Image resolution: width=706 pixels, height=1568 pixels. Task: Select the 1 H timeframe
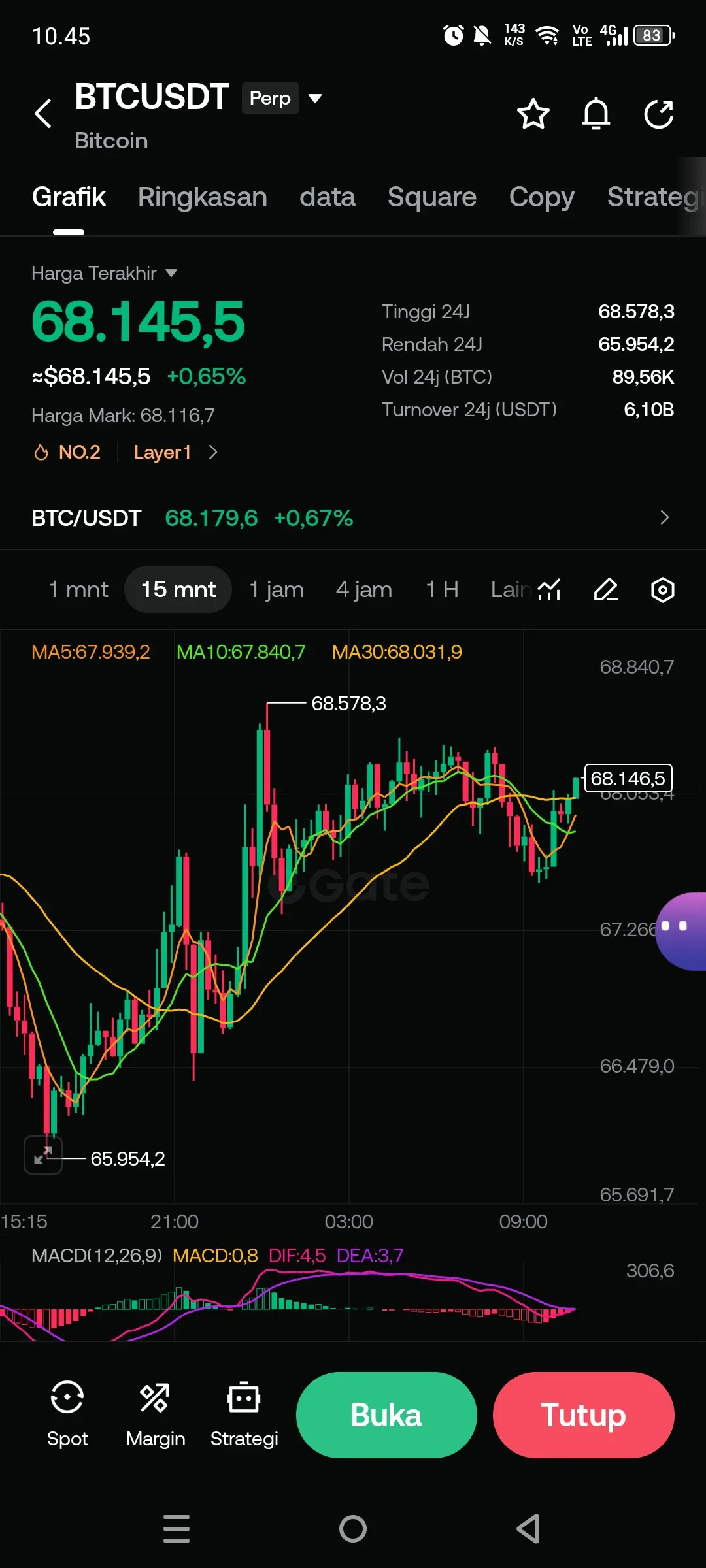(442, 589)
